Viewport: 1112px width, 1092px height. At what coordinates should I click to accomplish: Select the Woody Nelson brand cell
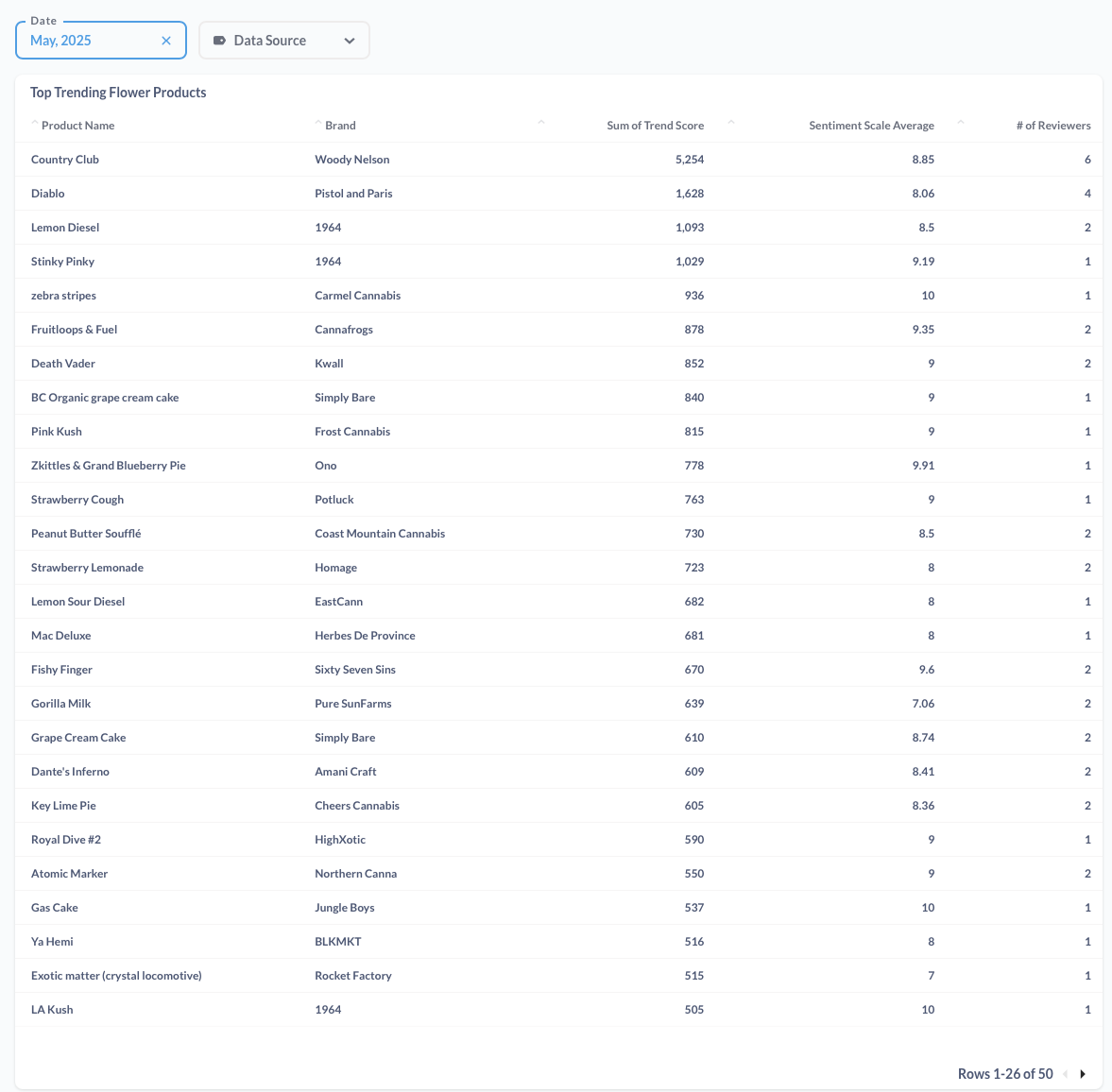tap(351, 160)
